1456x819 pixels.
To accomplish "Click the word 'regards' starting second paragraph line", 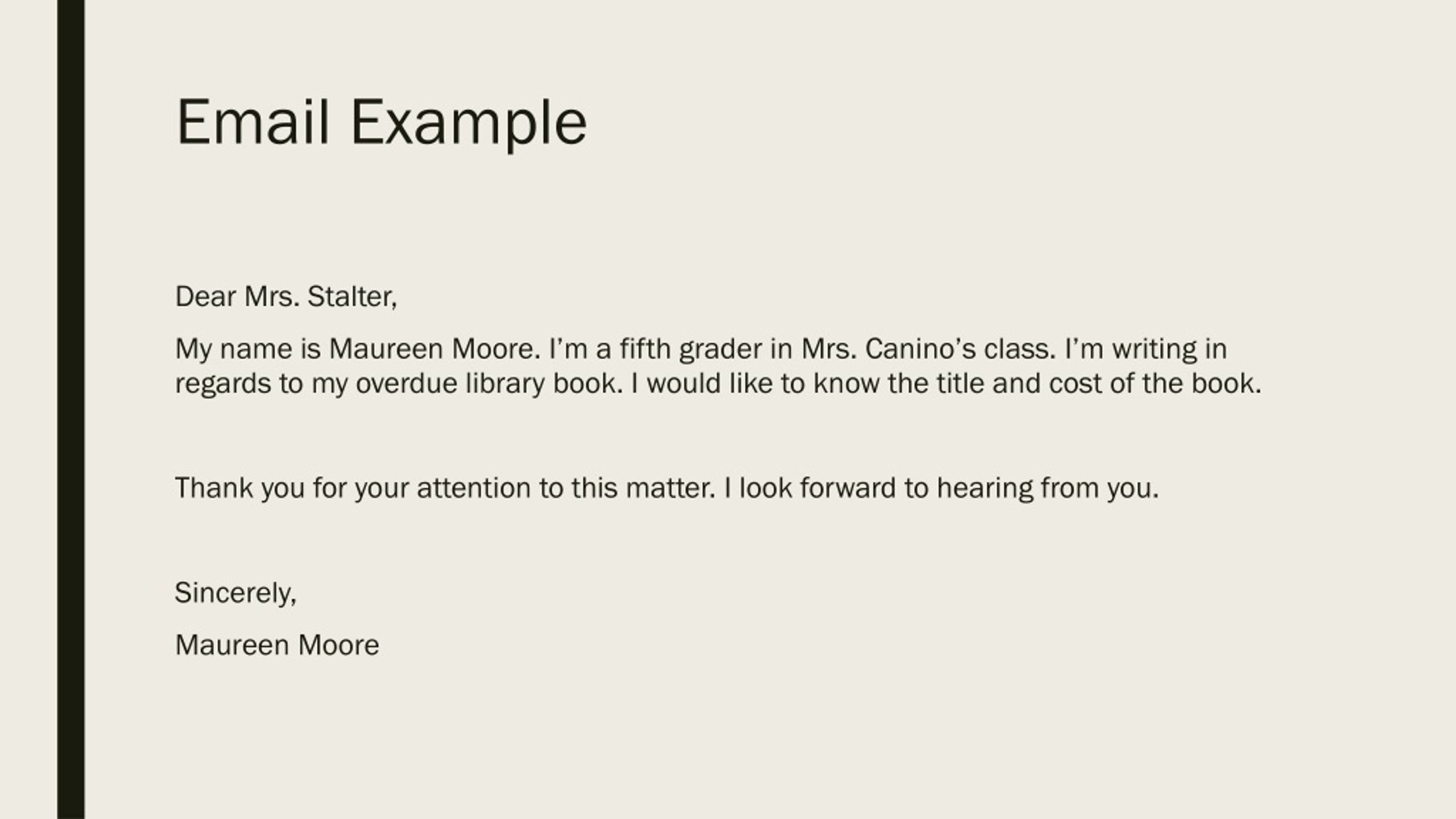I will tap(223, 384).
